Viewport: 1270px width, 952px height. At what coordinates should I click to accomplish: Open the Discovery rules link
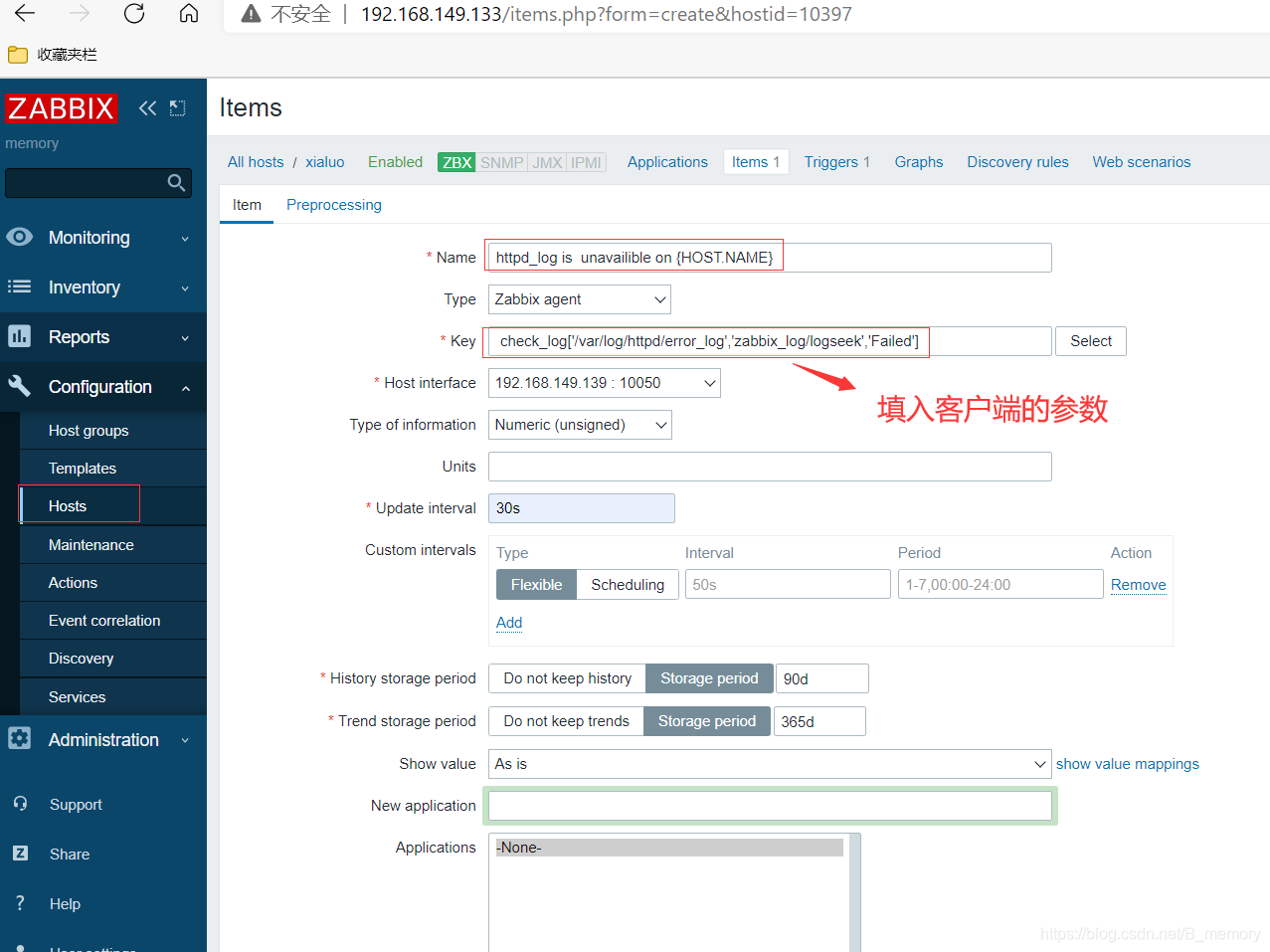coord(1017,162)
